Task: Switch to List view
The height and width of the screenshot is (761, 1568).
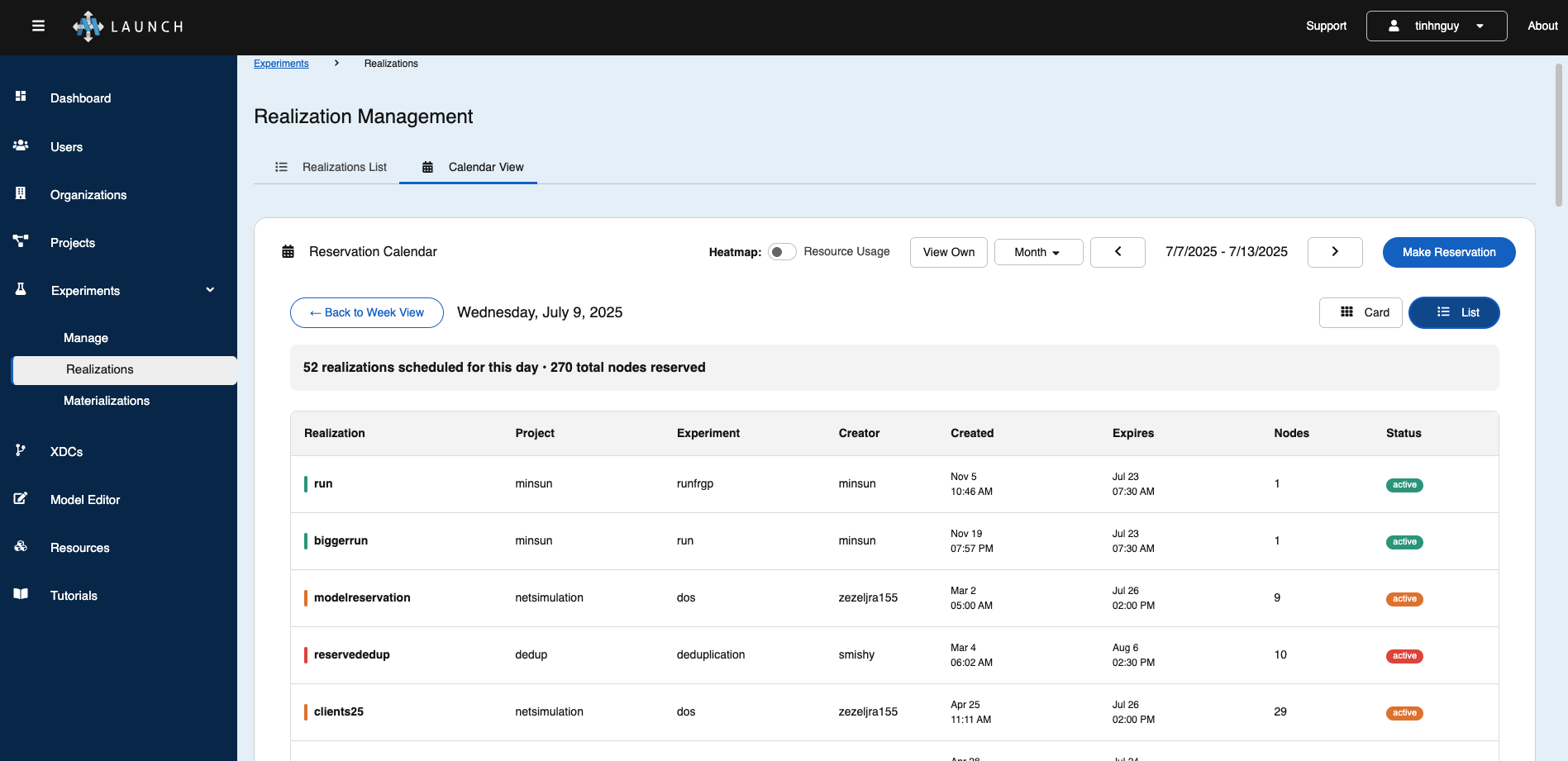Action: pyautogui.click(x=1453, y=312)
